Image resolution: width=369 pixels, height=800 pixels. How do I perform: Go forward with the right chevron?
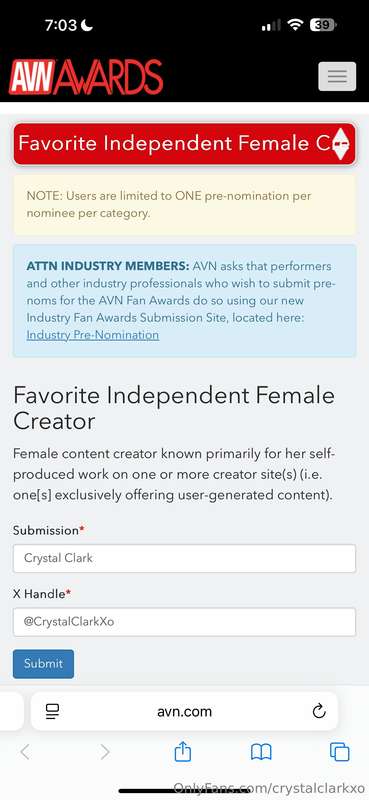pyautogui.click(x=105, y=752)
